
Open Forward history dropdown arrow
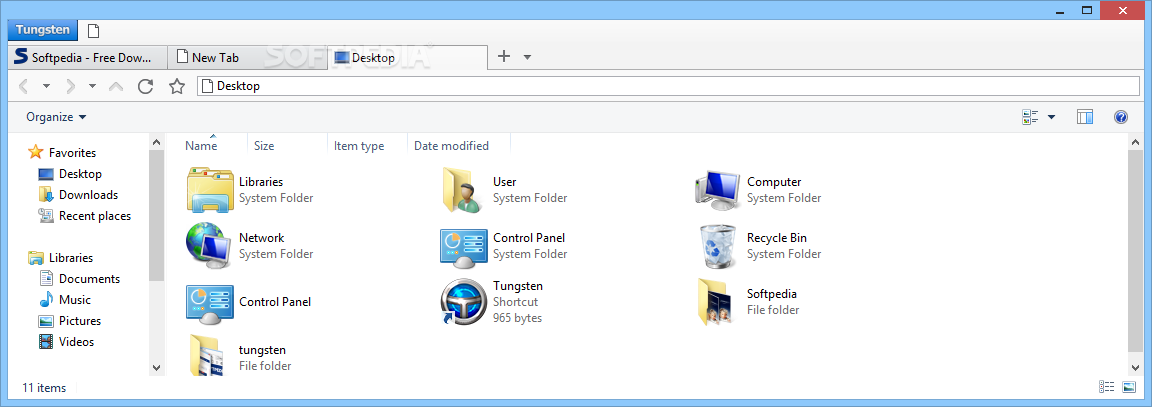[x=93, y=87]
